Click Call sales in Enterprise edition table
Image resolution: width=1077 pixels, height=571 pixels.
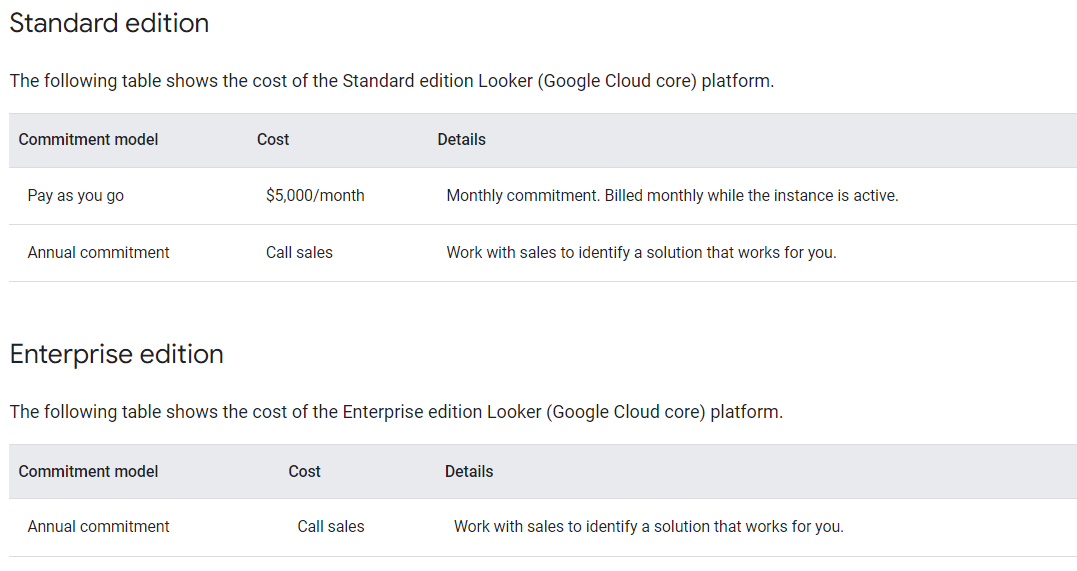tap(331, 527)
